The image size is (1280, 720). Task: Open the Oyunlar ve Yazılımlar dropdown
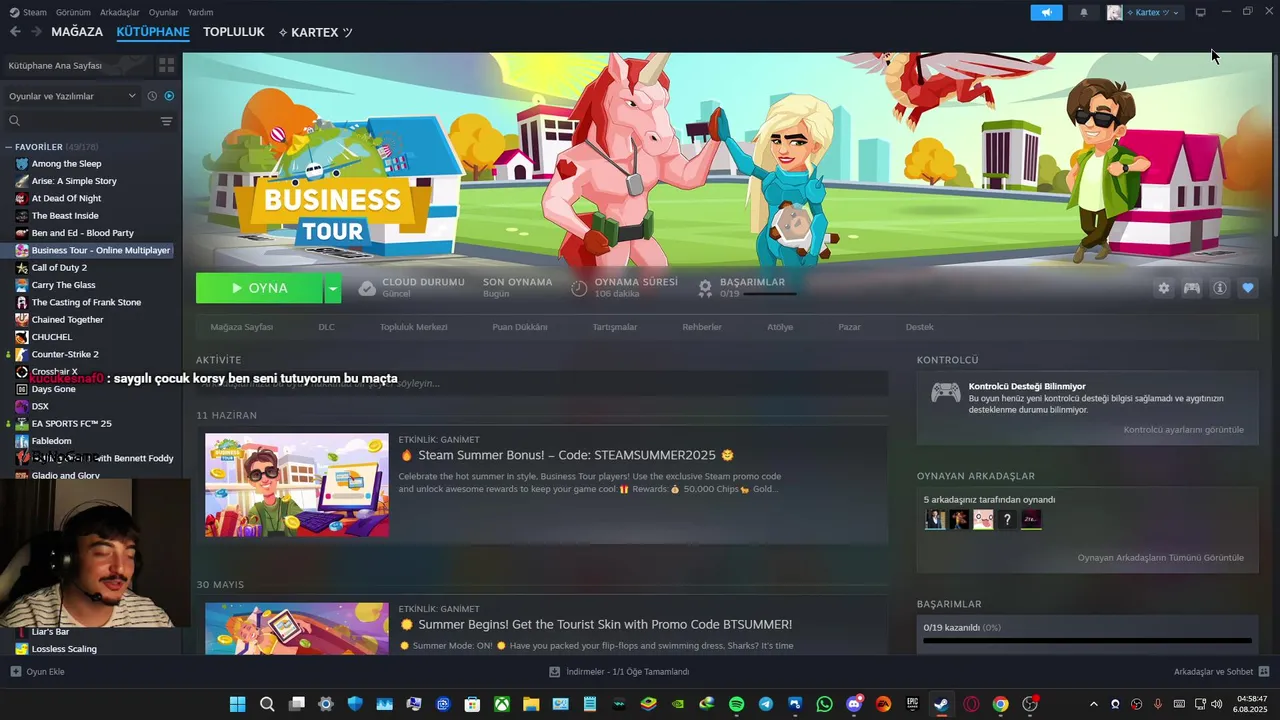tap(72, 96)
